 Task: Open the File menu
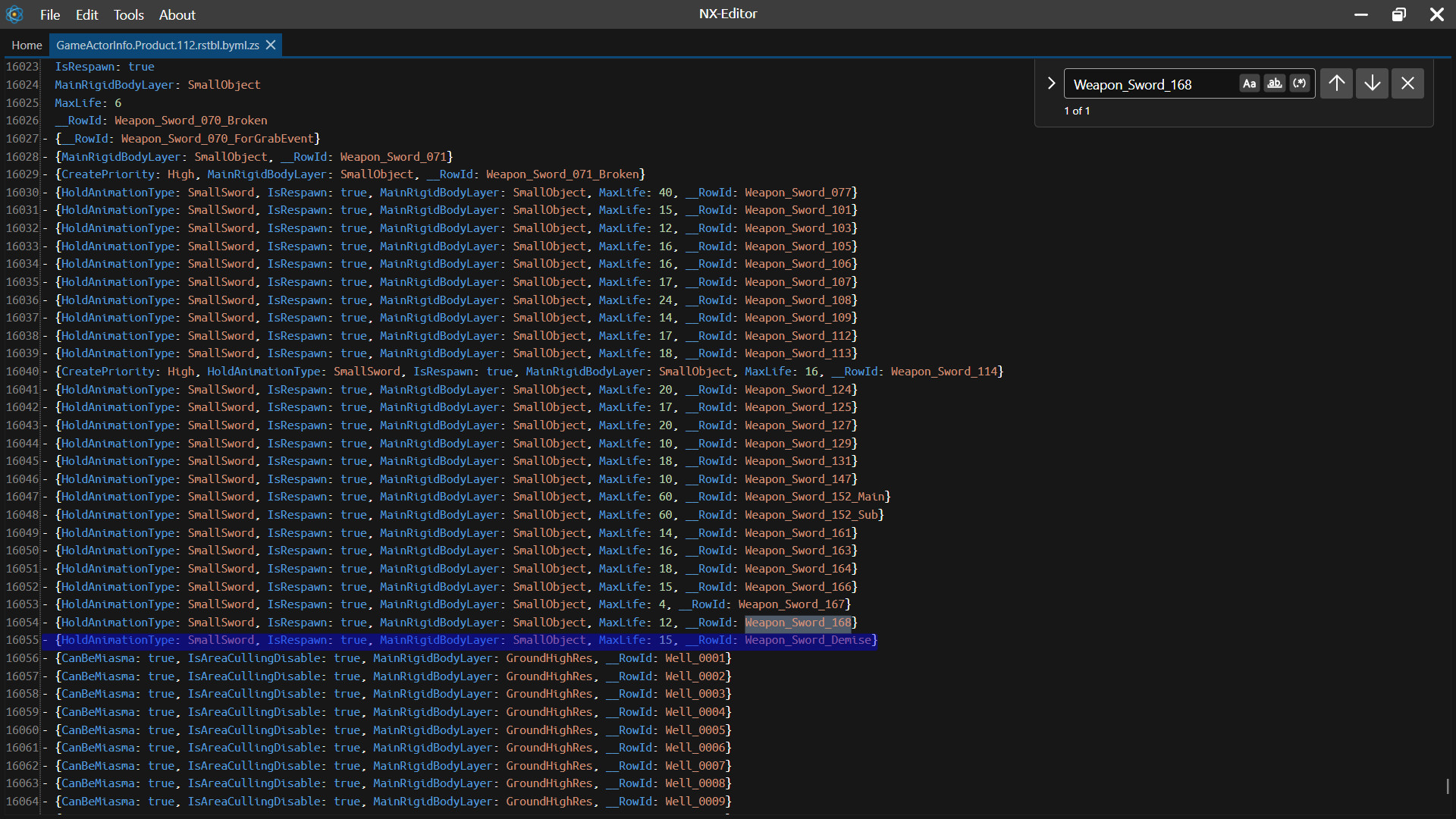click(50, 14)
